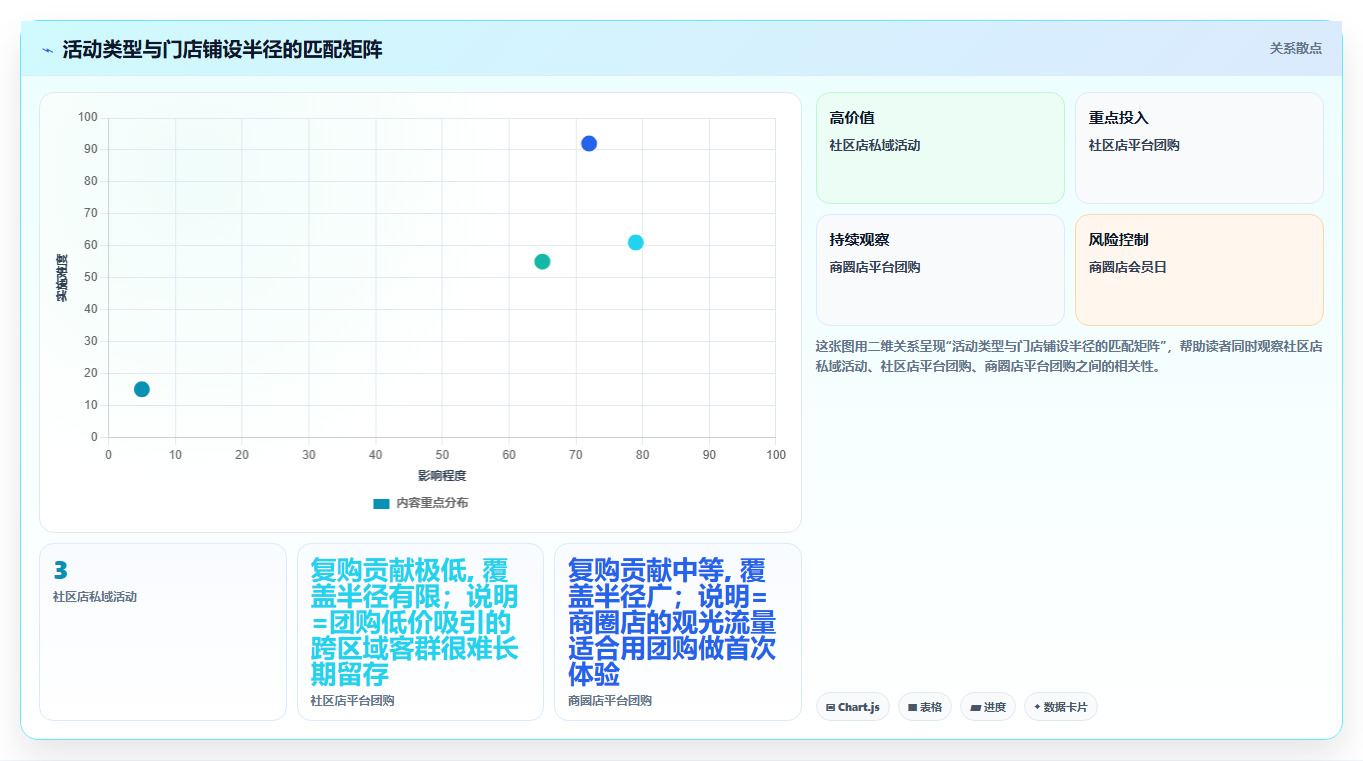Open the 高价值 quadrant card
Screen dimensions: 1363x761
click(940, 148)
